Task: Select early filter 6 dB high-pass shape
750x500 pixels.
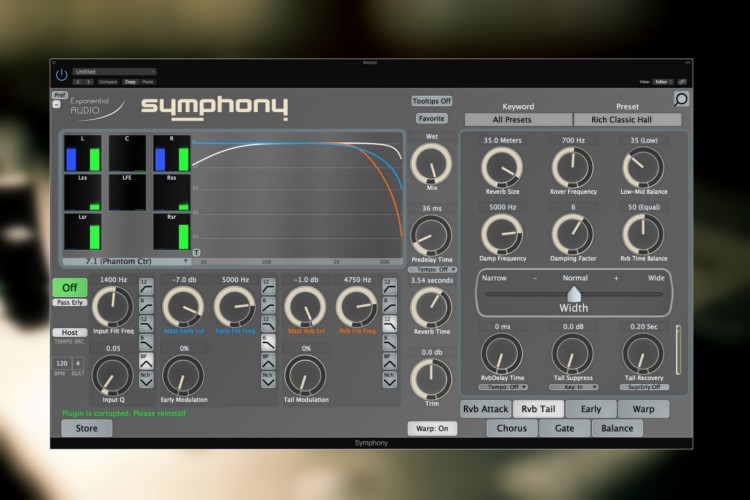Action: point(268,305)
